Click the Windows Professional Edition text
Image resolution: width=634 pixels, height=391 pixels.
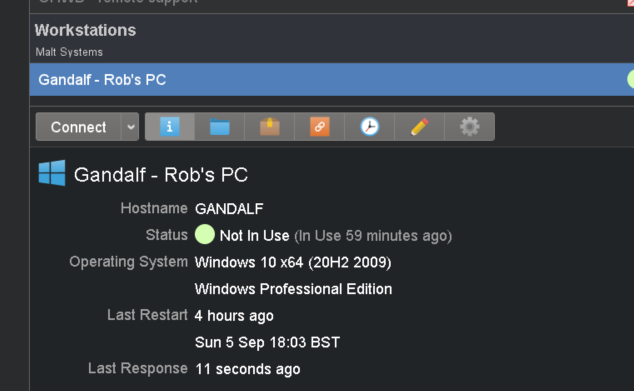(293, 289)
